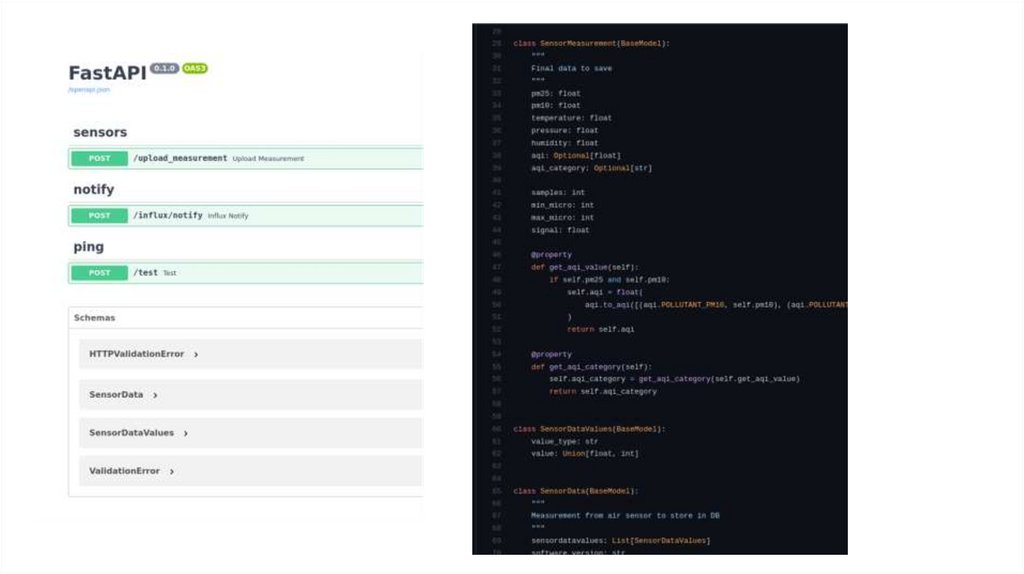Click POST badge for /test
The height and width of the screenshot is (574, 1024).
[99, 272]
